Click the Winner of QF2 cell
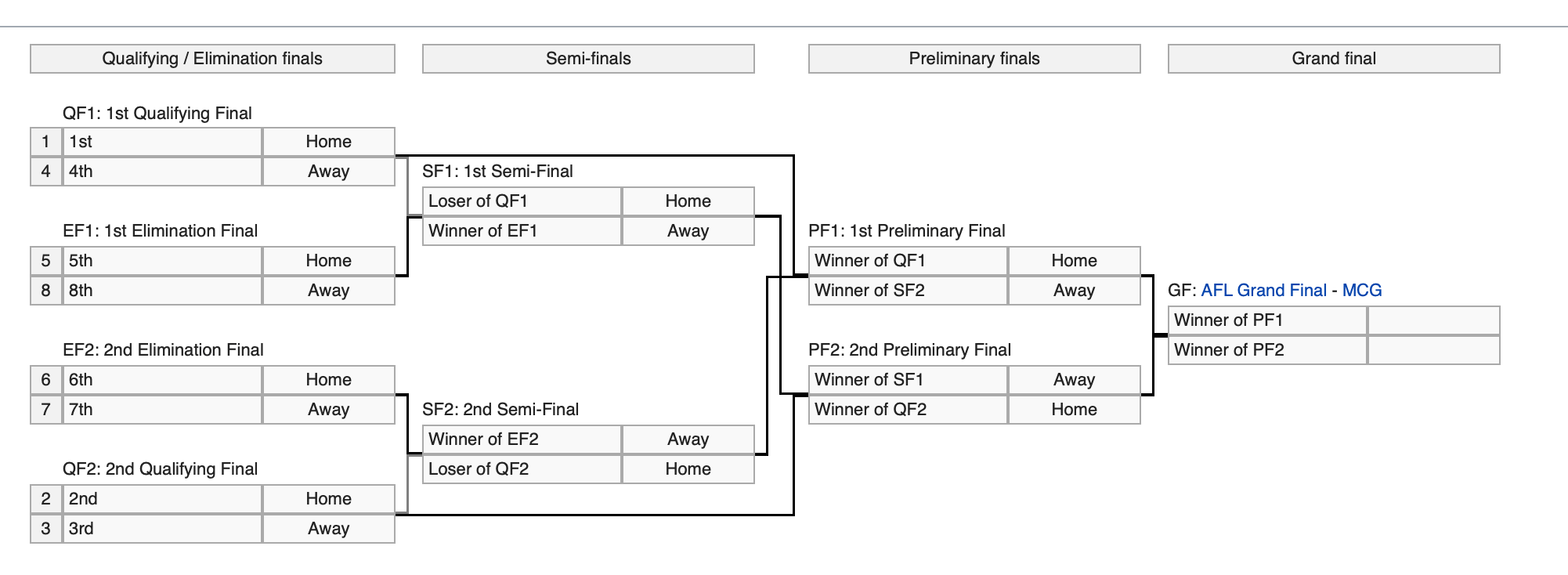Screen dimensions: 1568x575 tap(908, 410)
